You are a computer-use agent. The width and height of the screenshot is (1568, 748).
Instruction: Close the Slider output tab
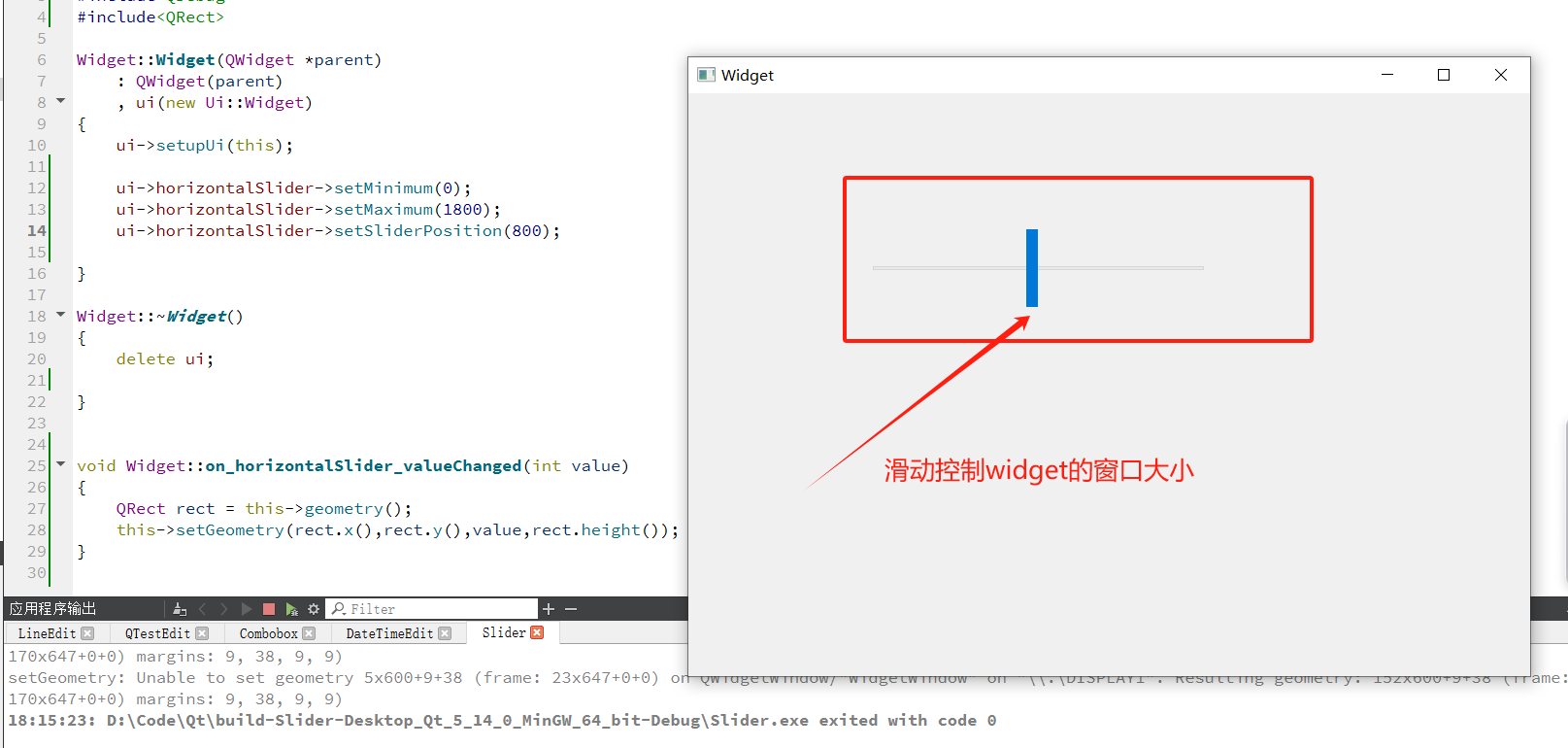537,632
